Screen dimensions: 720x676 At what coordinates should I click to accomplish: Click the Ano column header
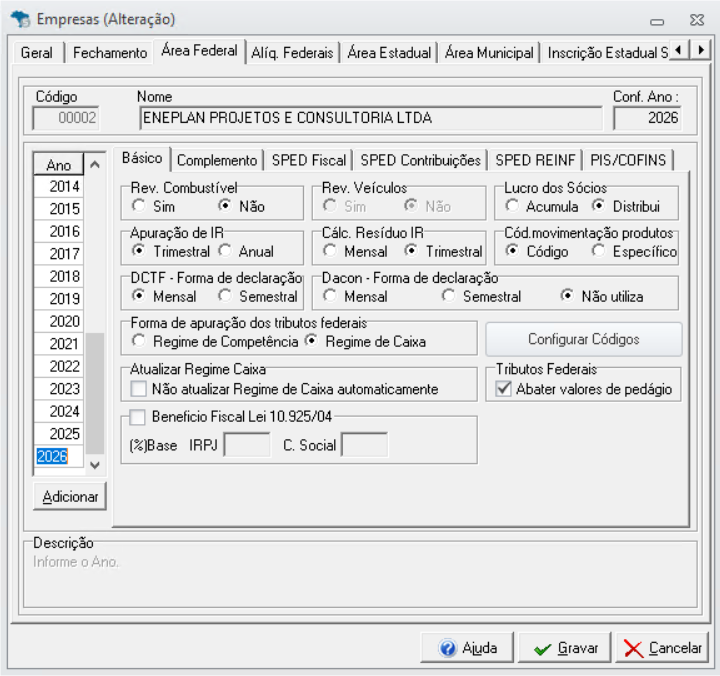(x=59, y=165)
